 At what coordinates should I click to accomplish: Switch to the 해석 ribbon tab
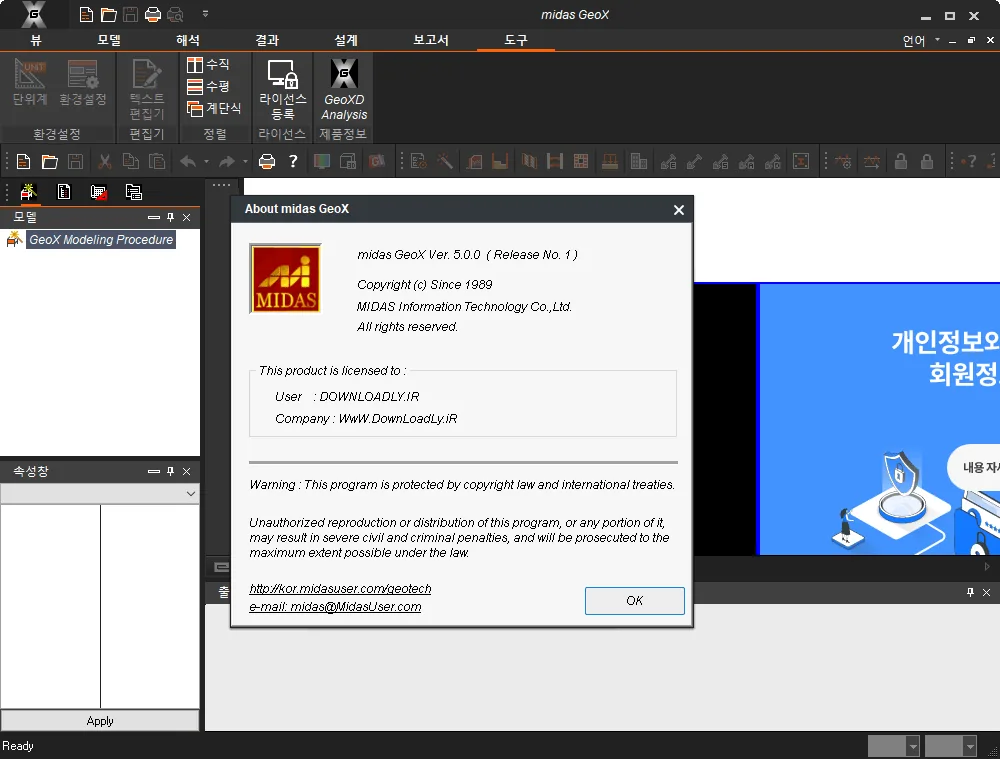click(188, 40)
